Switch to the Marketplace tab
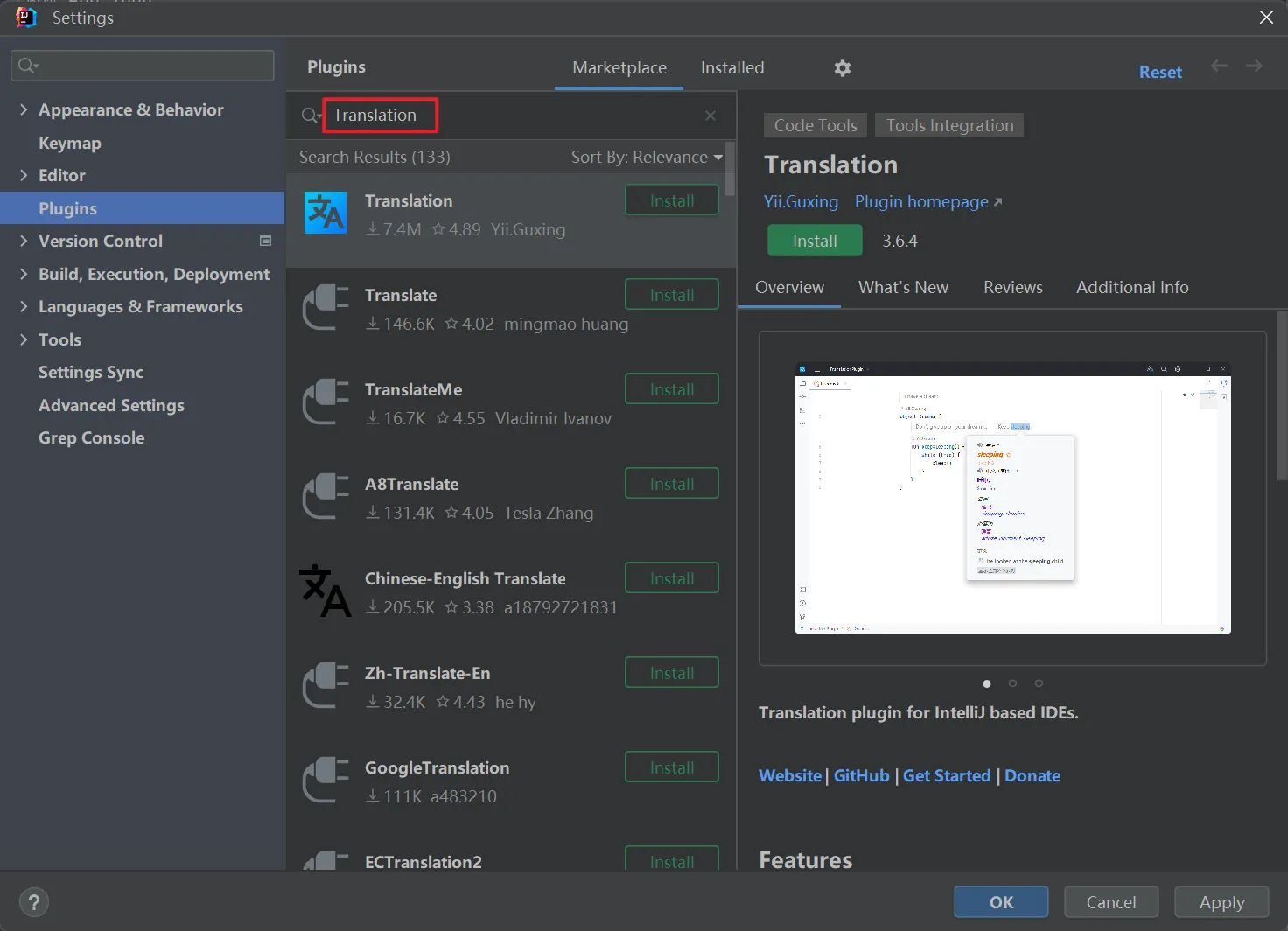1288x931 pixels. (x=619, y=68)
